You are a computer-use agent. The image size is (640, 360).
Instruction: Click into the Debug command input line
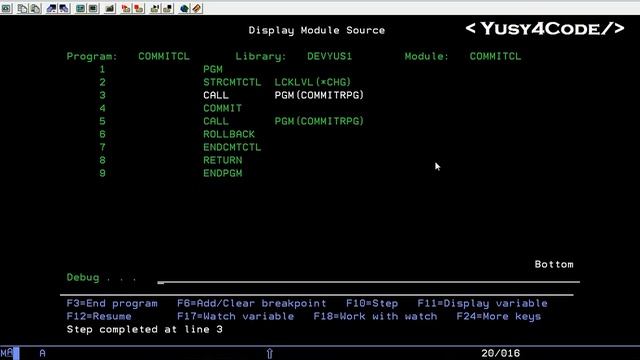[x=368, y=278]
